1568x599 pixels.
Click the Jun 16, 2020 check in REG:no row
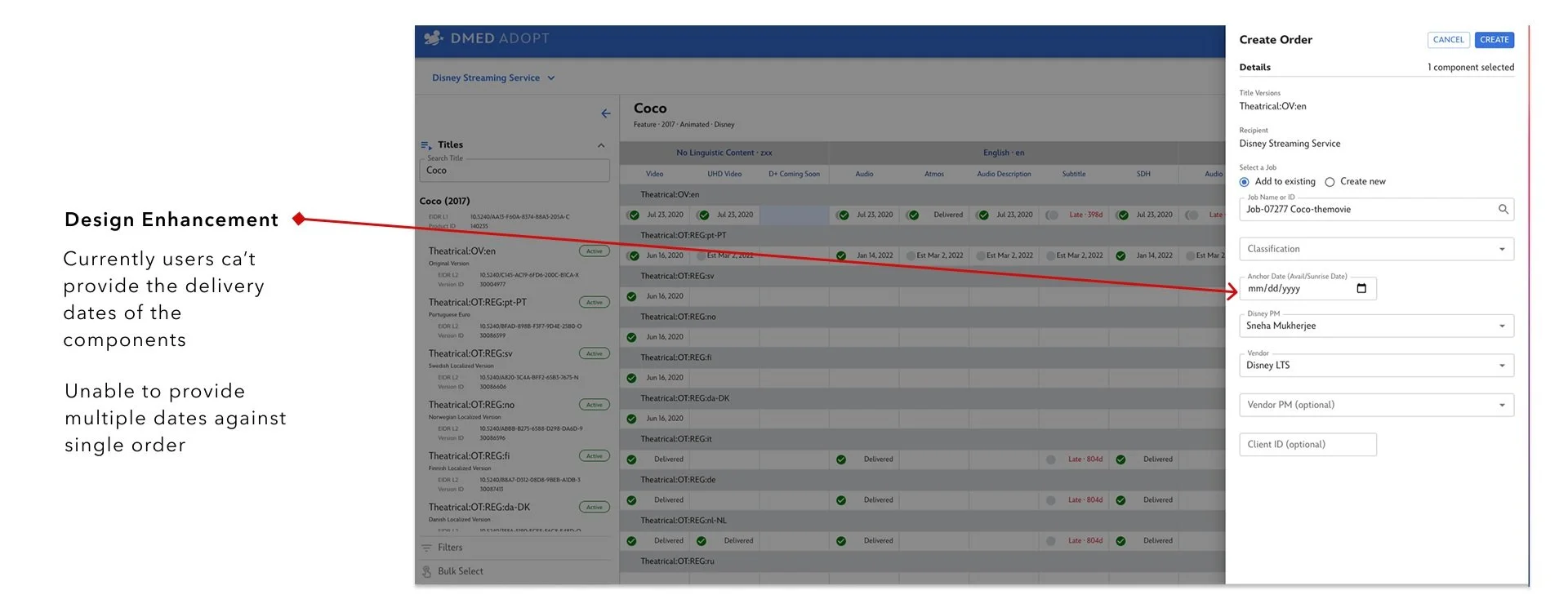(631, 338)
